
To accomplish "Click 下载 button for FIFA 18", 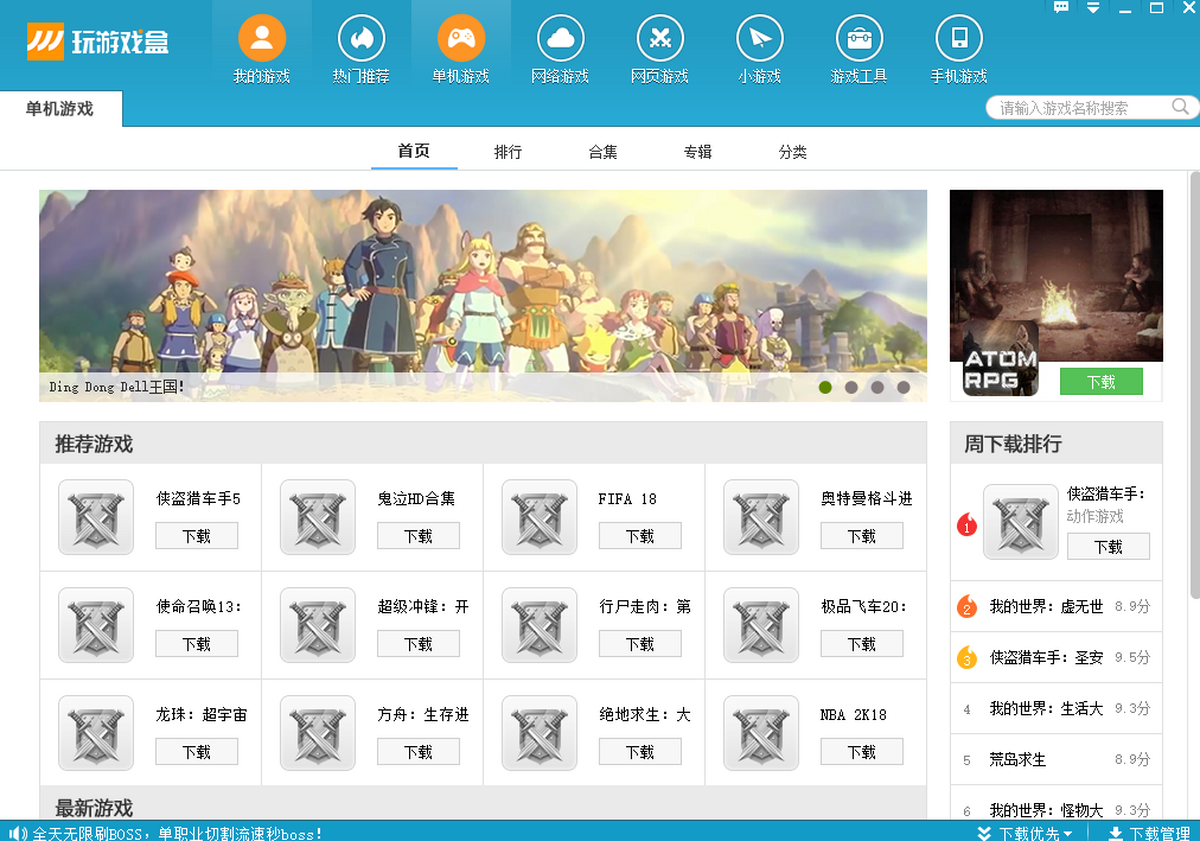I will [640, 536].
